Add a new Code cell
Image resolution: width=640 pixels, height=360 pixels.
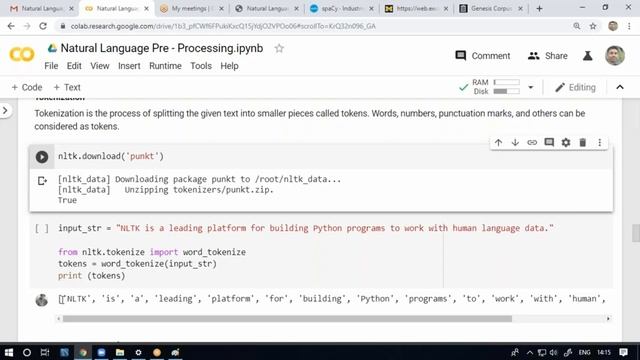(x=27, y=87)
